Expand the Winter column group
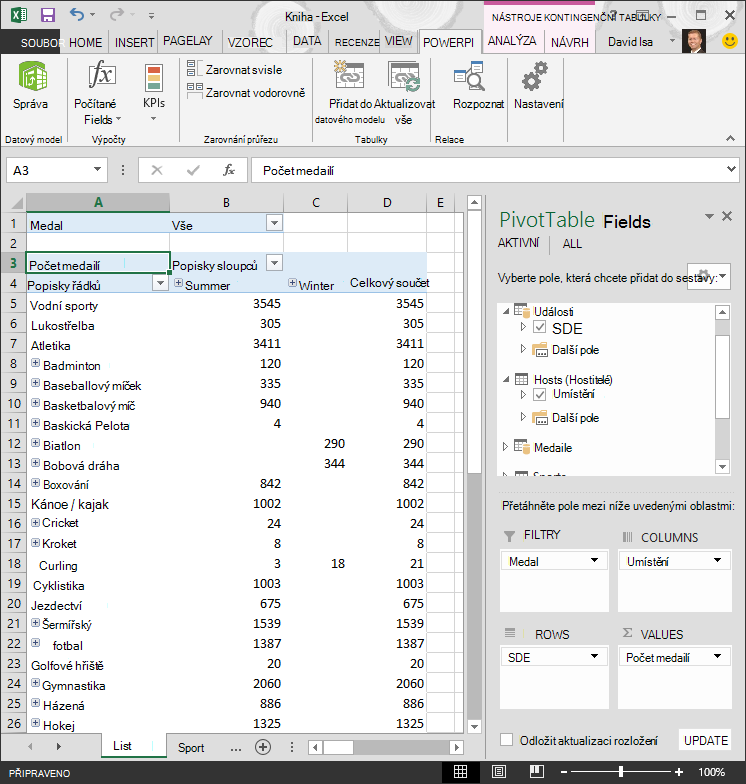 click(x=292, y=283)
